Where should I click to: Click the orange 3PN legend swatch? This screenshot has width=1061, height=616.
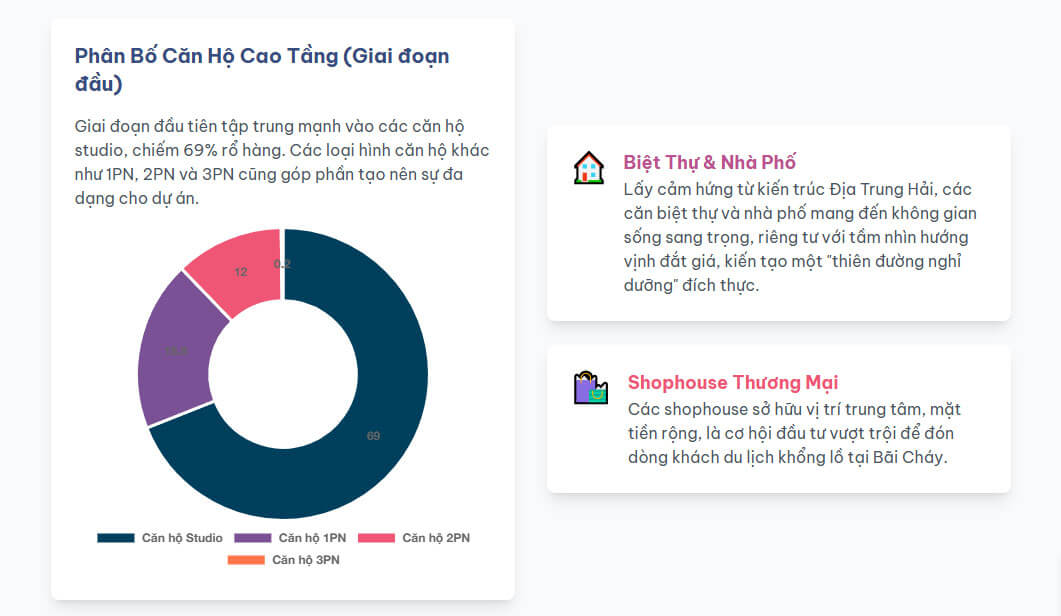pos(246,560)
